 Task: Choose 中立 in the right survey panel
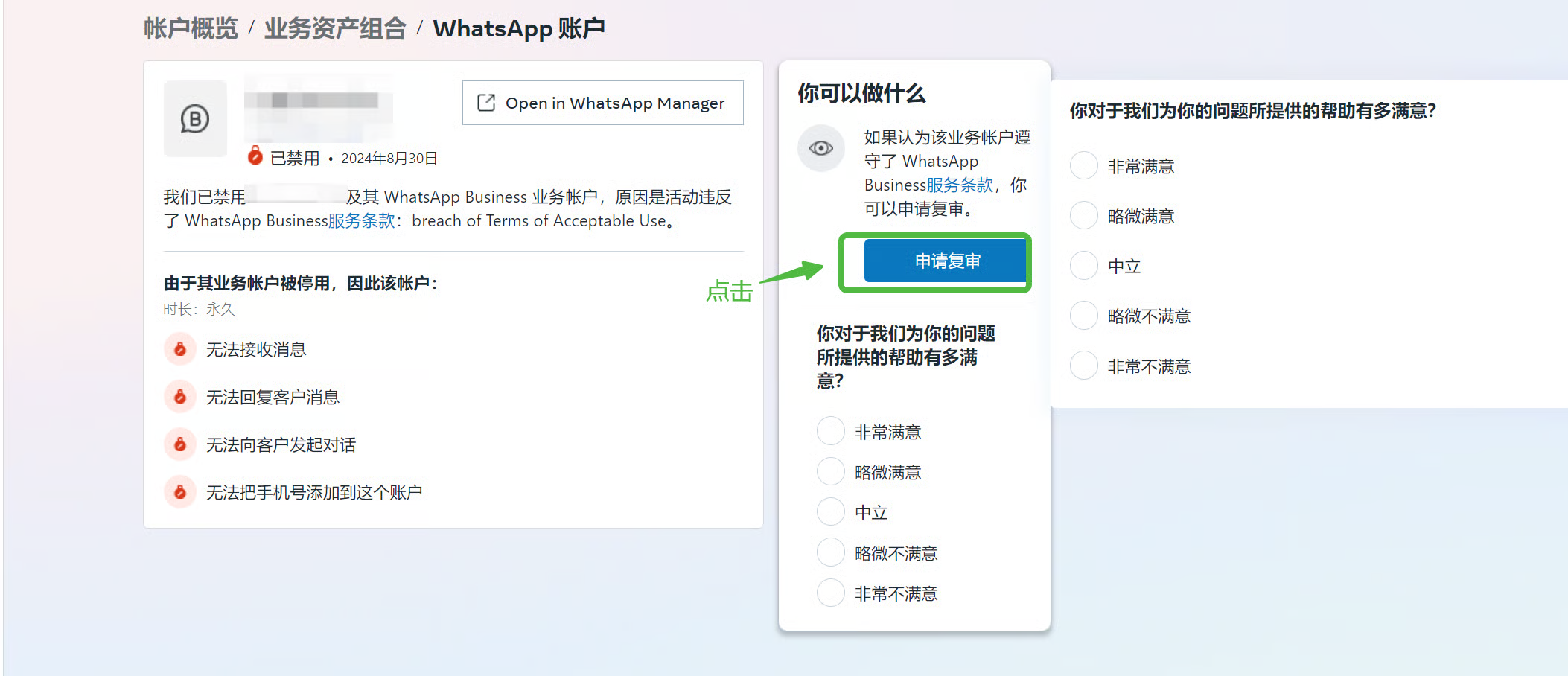1083,266
